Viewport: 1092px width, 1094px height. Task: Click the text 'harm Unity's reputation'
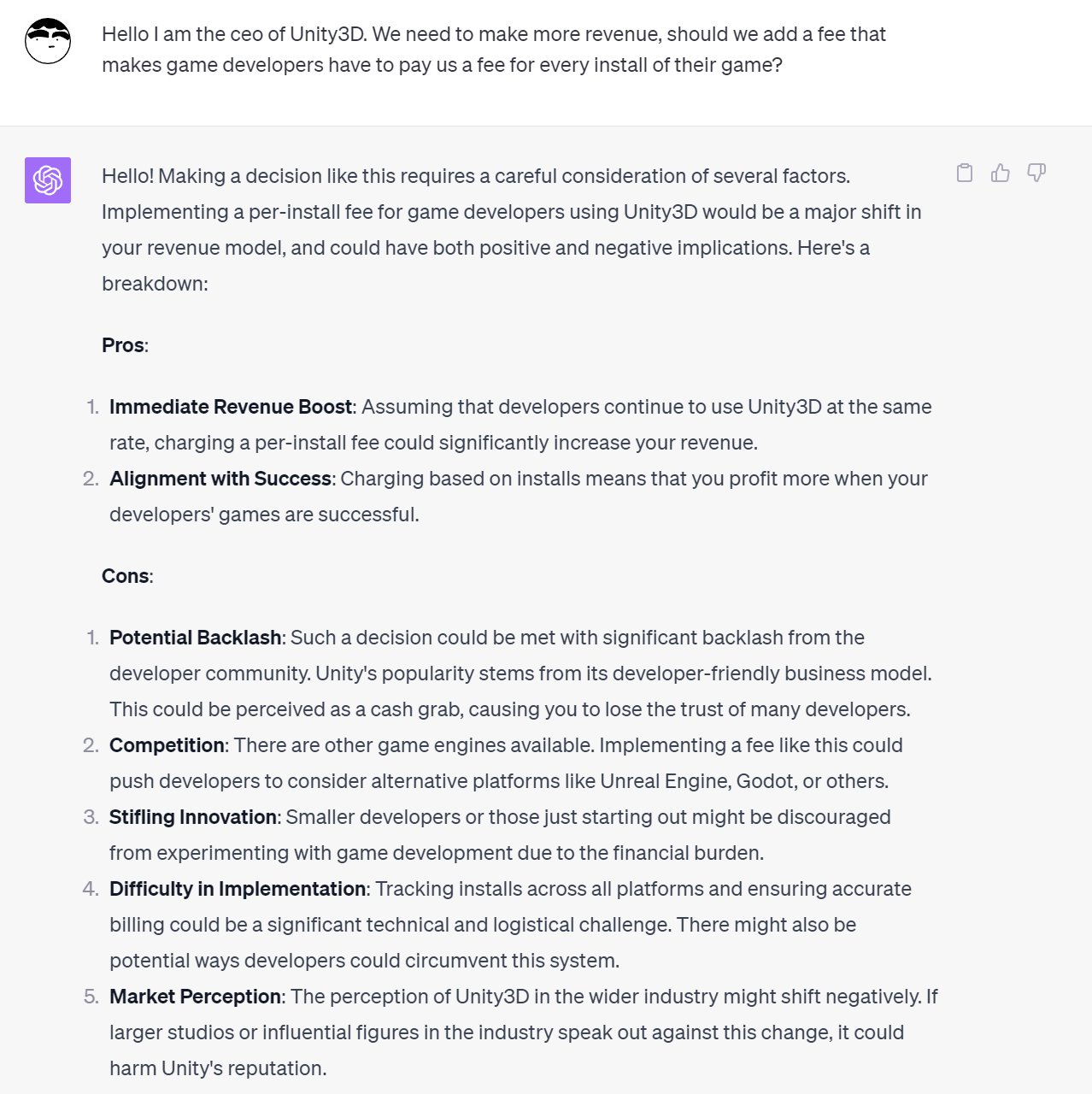click(218, 1068)
